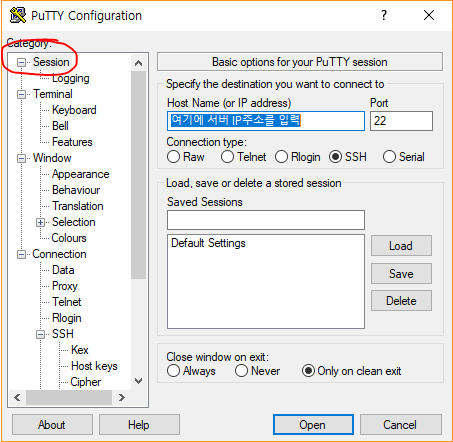This screenshot has width=453, height=442.
Task: Open the Appearance settings category
Action: (x=80, y=174)
